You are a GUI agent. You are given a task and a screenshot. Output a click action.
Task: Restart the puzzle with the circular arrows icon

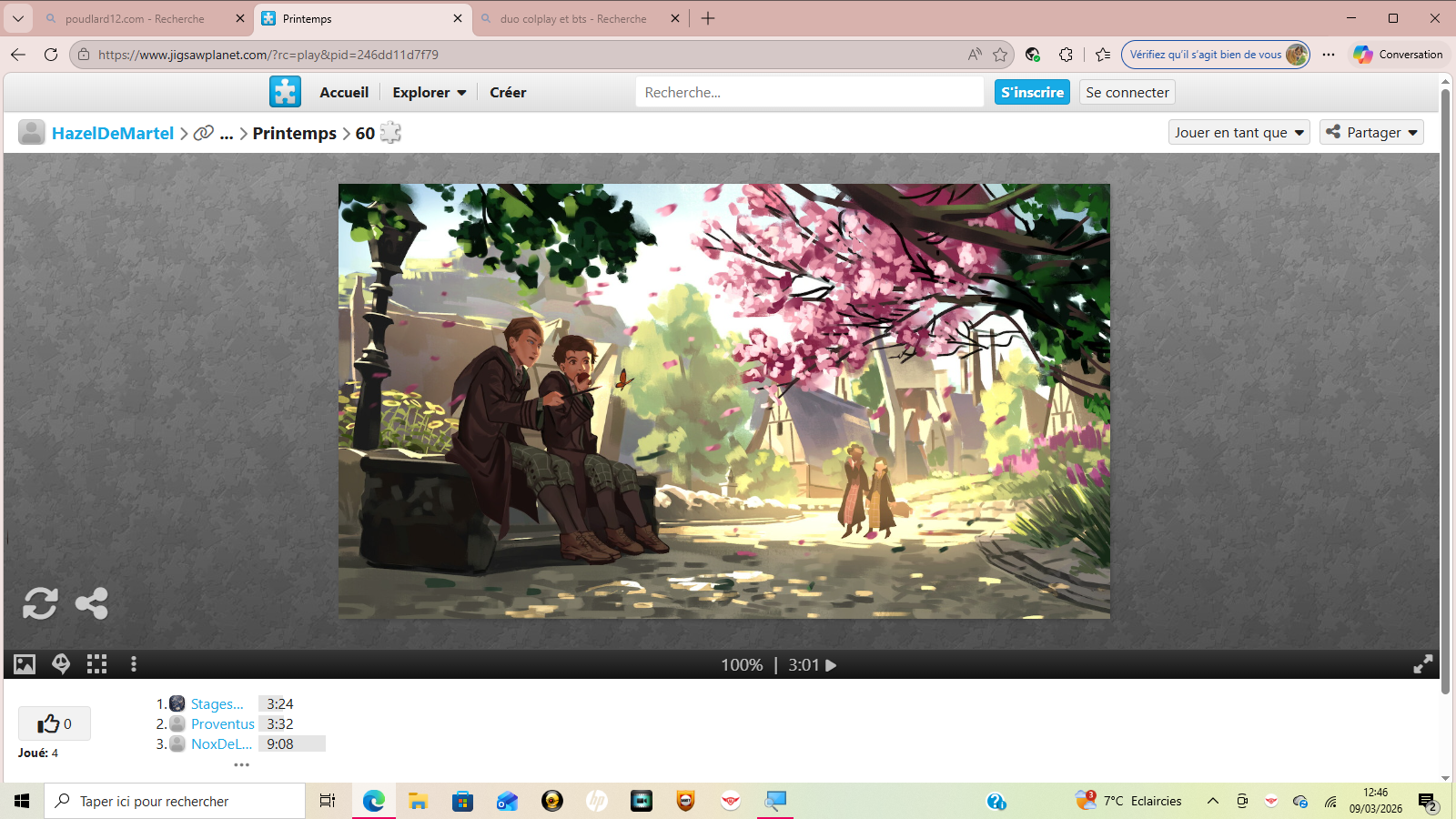click(x=40, y=602)
